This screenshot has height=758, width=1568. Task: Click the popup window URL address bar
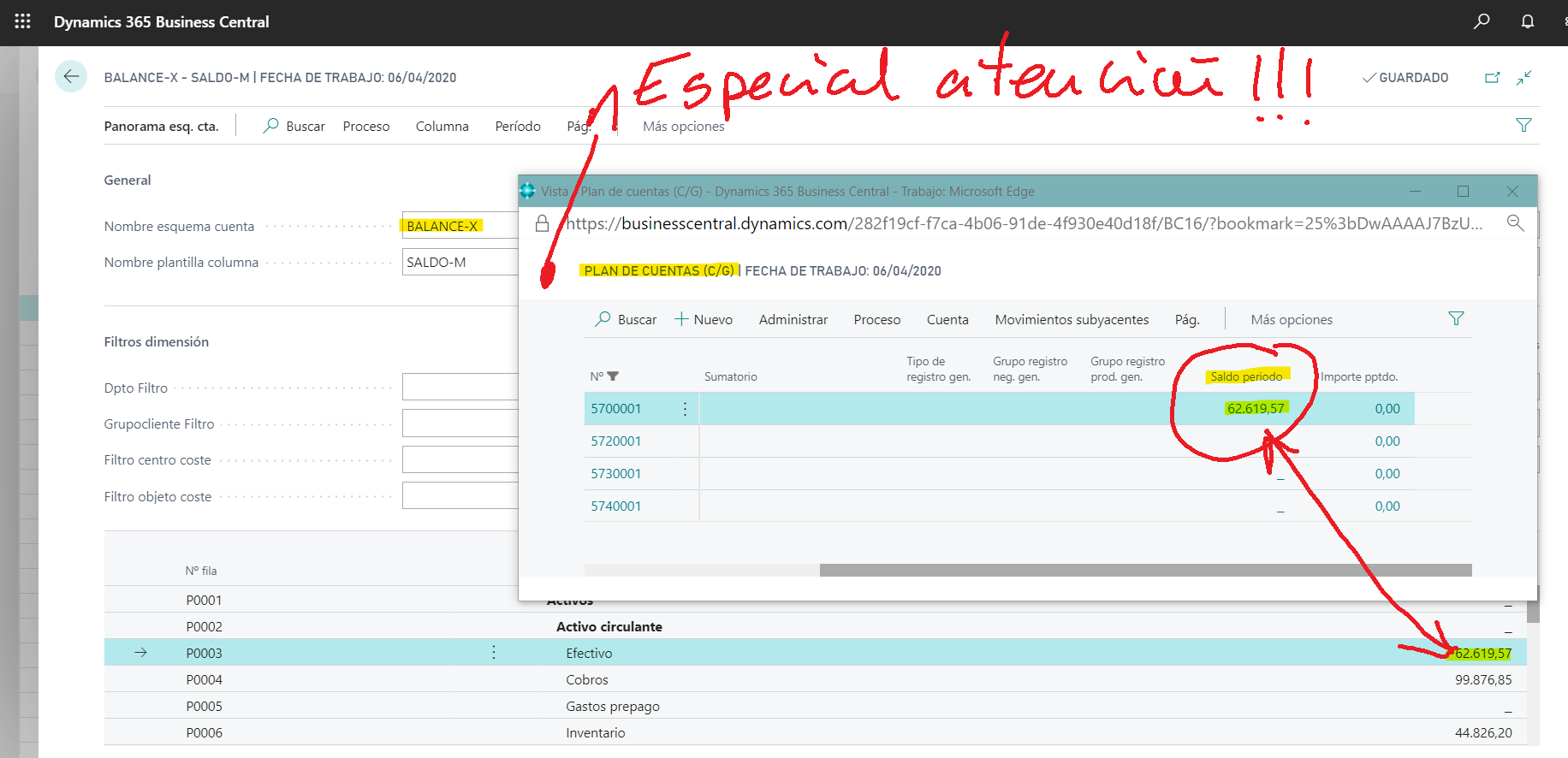coord(1024,223)
